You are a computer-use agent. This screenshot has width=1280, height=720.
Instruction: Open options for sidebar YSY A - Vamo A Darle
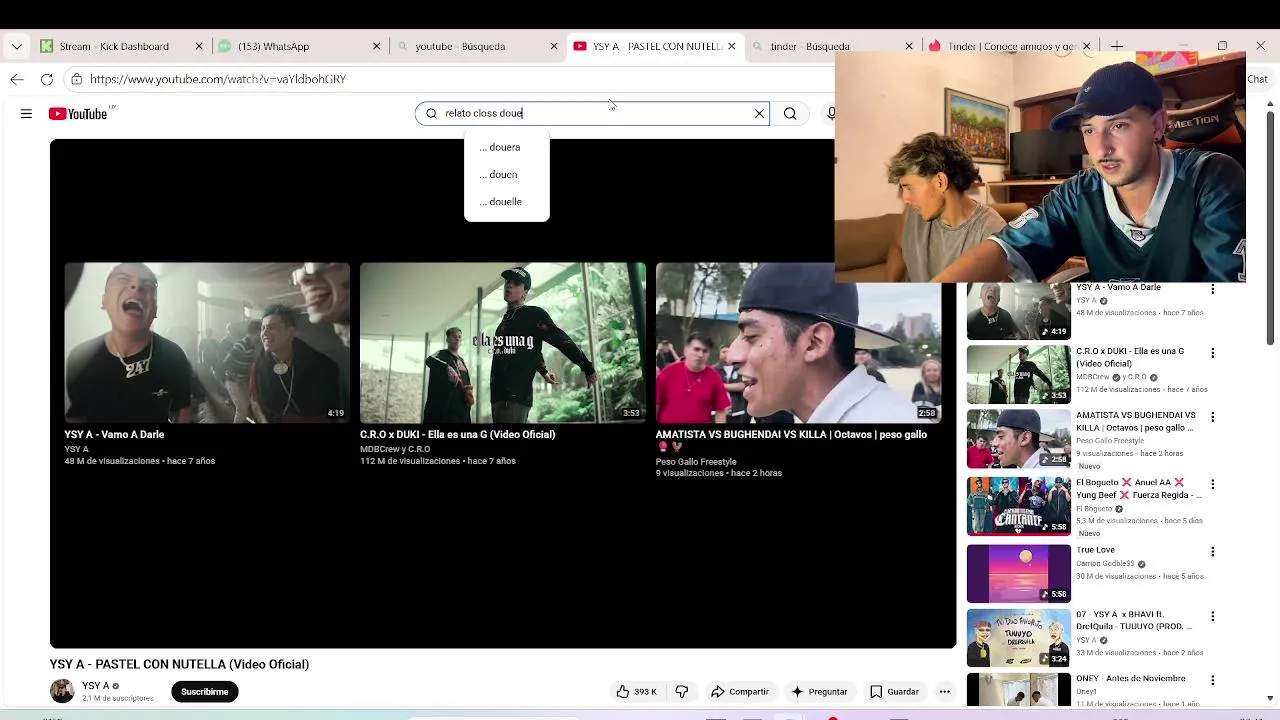(1213, 289)
